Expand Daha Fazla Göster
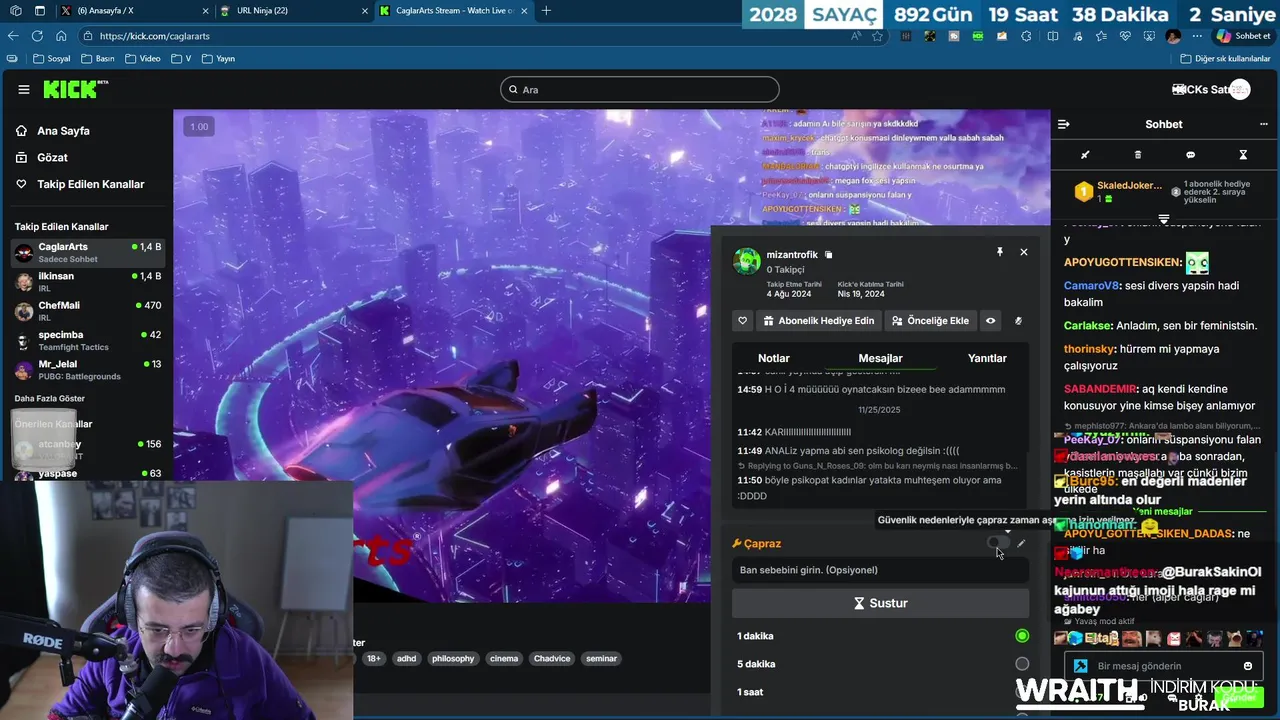This screenshot has height=720, width=1280. (x=49, y=398)
